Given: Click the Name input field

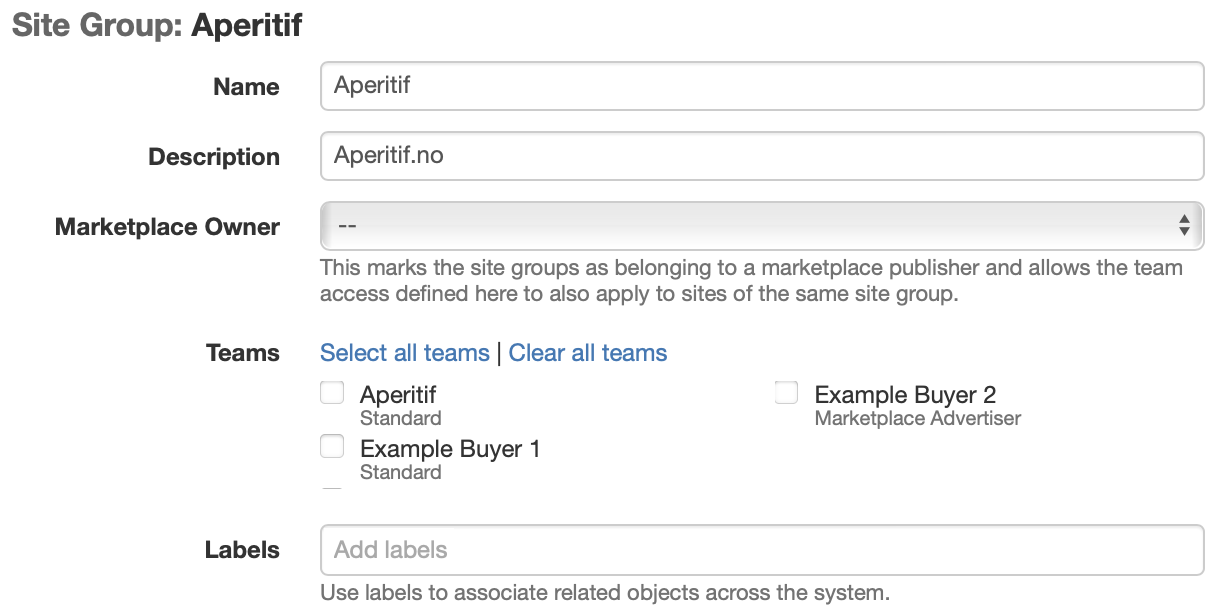Looking at the screenshot, I should pyautogui.click(x=761, y=86).
